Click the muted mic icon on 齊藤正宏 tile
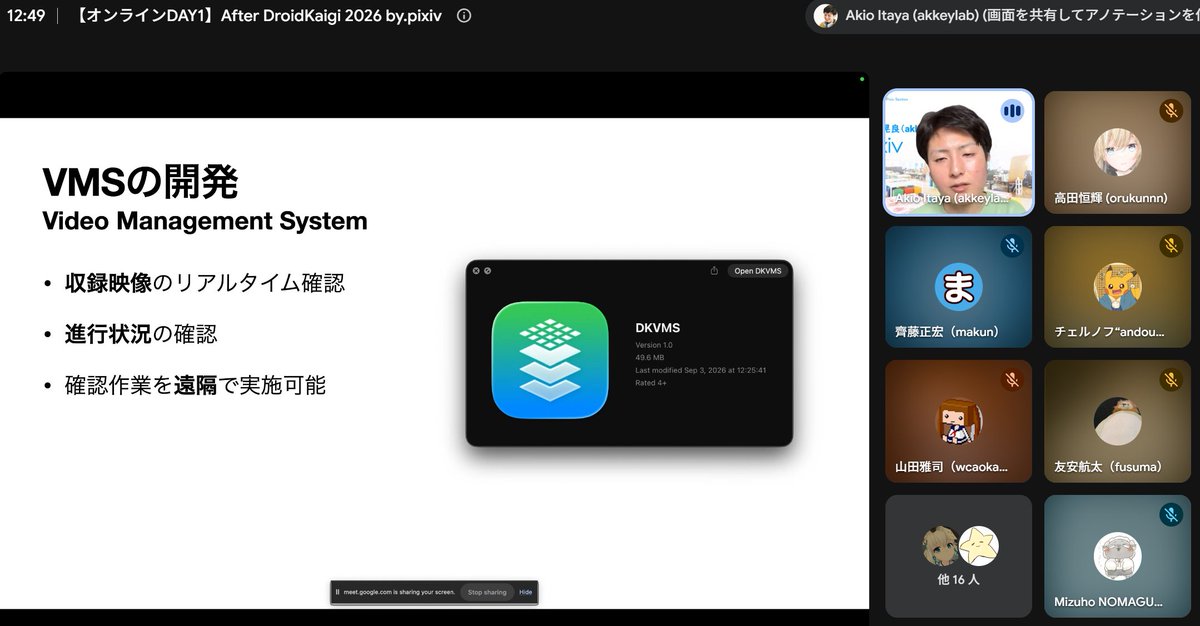The width and height of the screenshot is (1200, 626). tap(1012, 245)
